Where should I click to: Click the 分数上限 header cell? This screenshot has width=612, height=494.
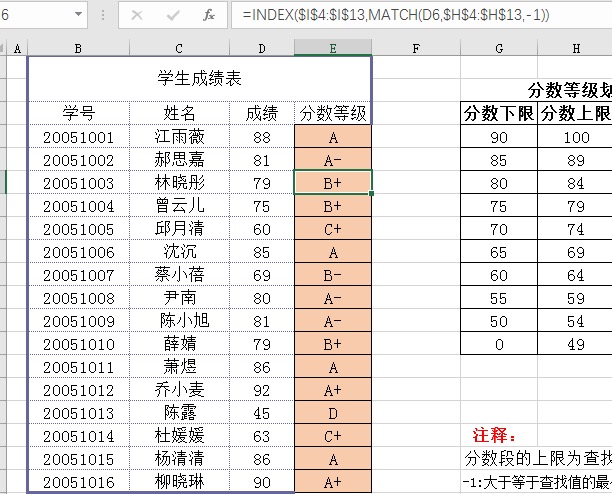575,114
